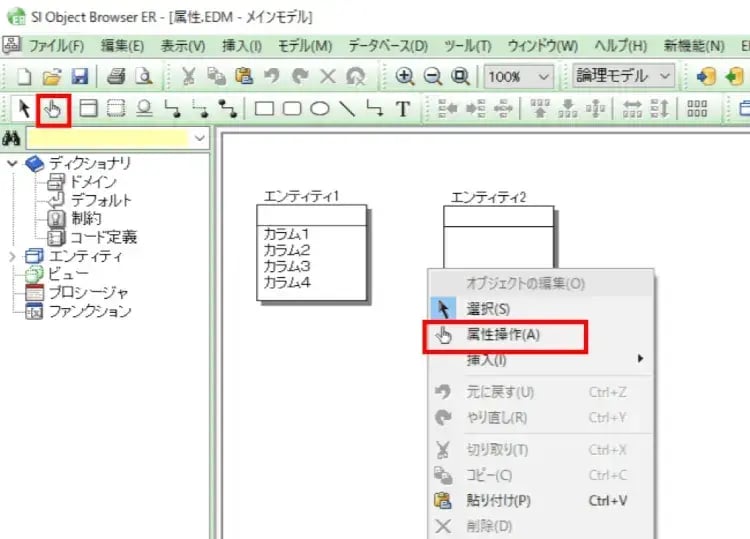Open the データベース(D) menu
Screen dimensions: 750x539
tap(388, 46)
